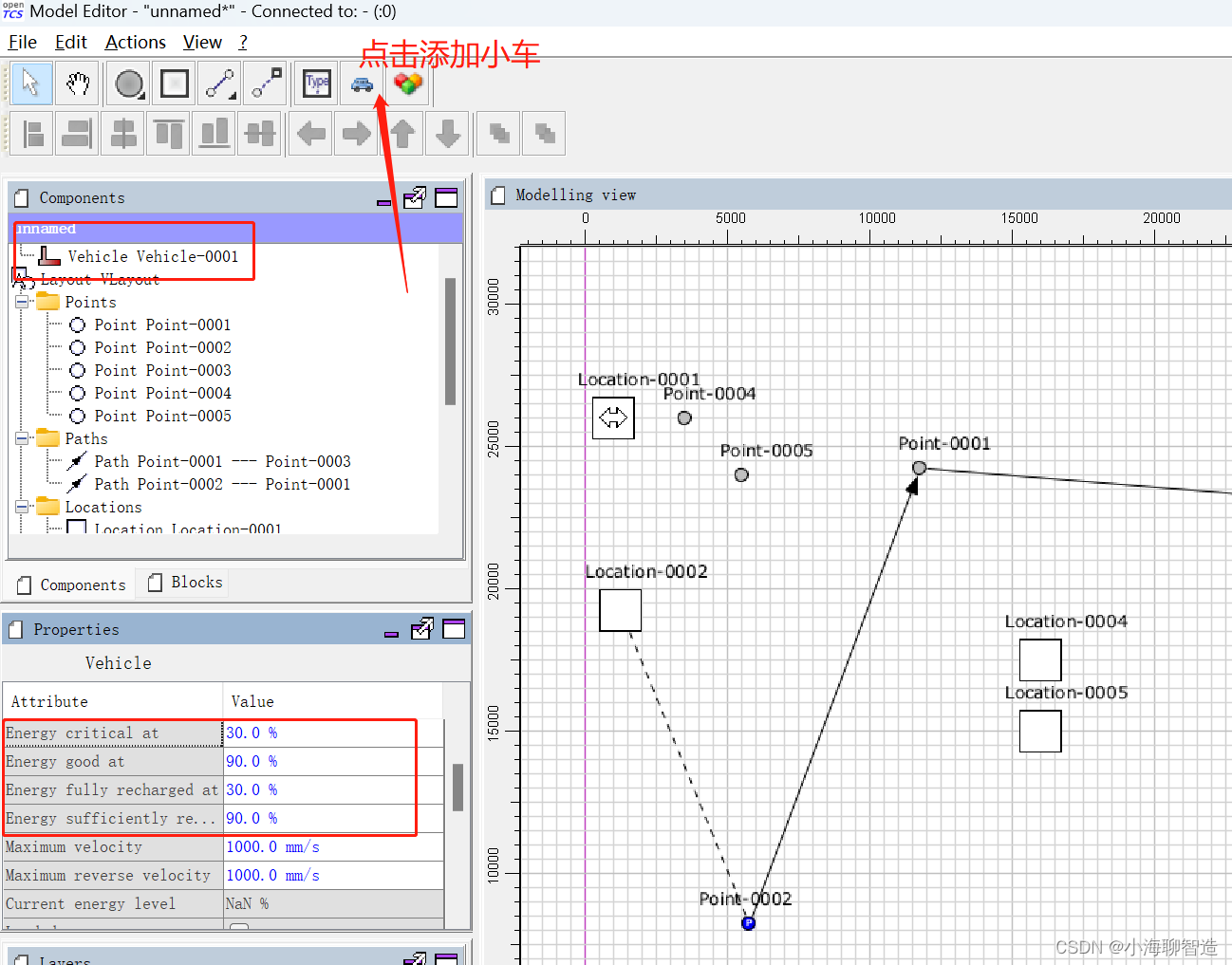1232x965 pixels.
Task: Open the Edit menu
Action: tap(70, 43)
